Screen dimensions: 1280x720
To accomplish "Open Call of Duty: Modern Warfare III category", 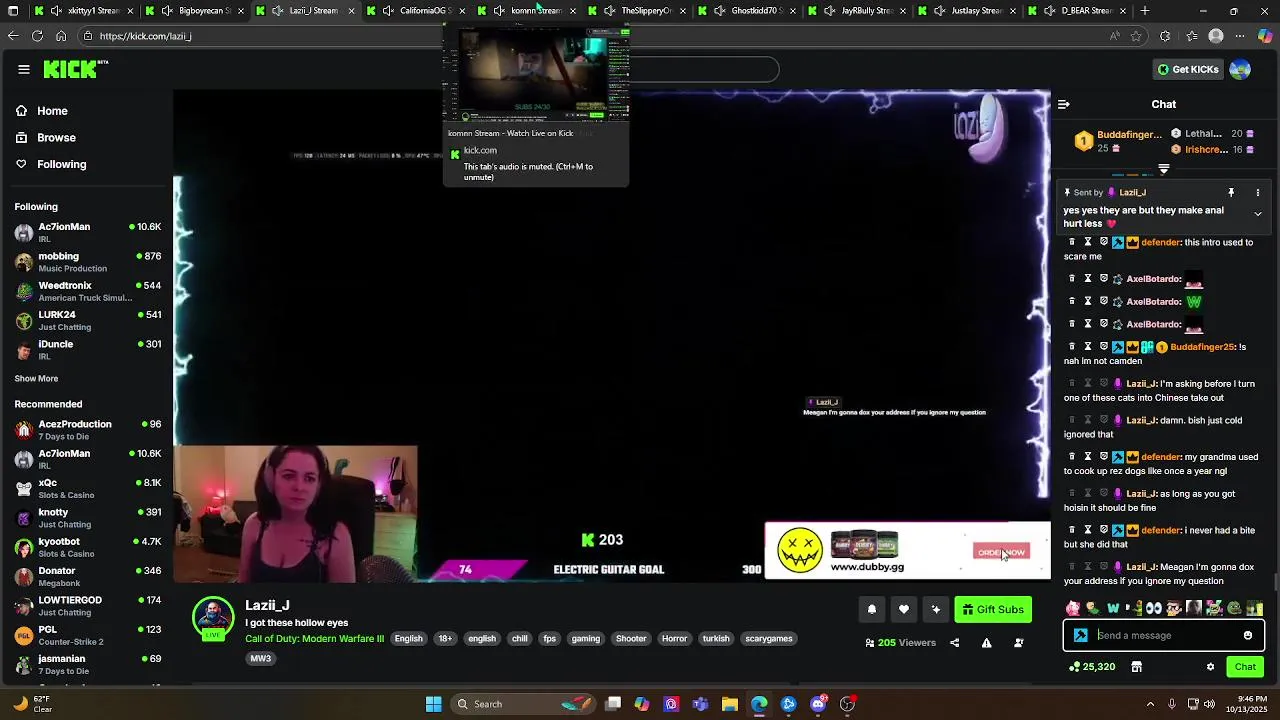I will pos(314,639).
